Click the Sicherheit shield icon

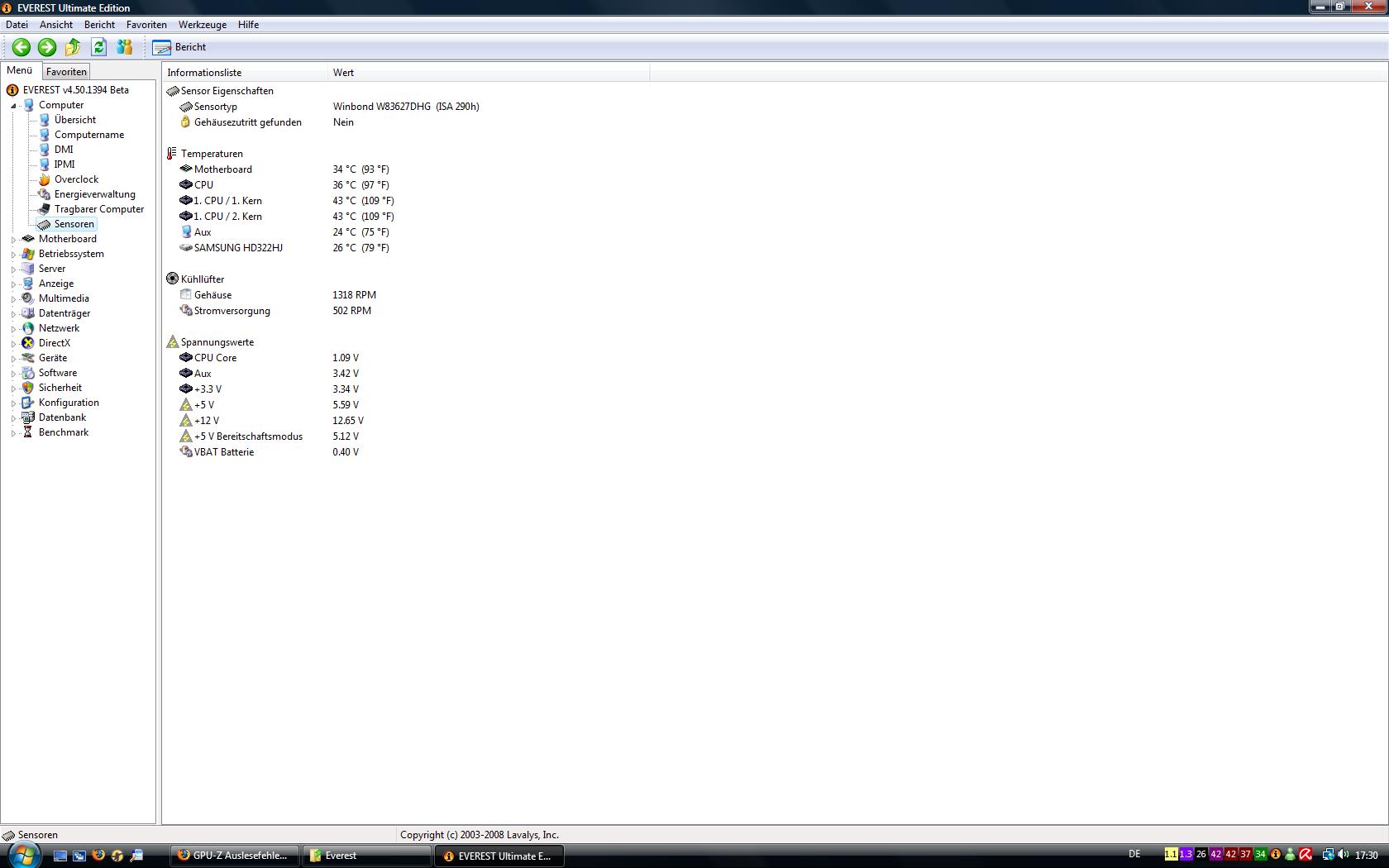click(x=28, y=388)
